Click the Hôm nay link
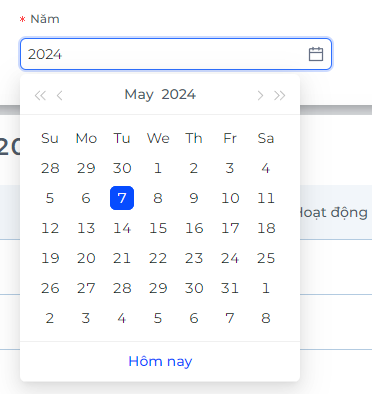Viewport: 372px width, 394px height. pos(160,361)
